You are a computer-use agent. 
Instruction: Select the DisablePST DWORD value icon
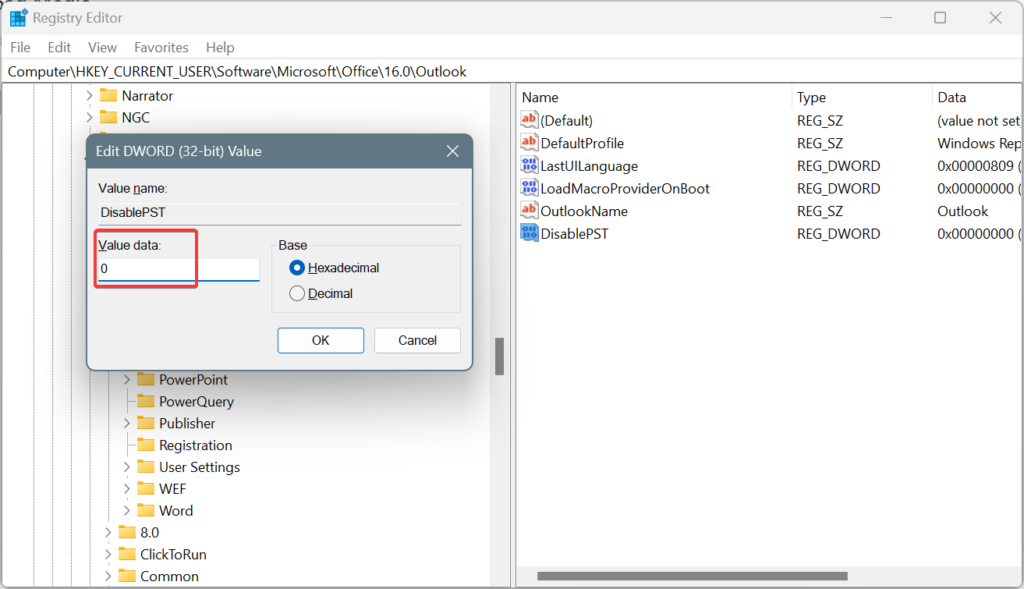pos(529,233)
